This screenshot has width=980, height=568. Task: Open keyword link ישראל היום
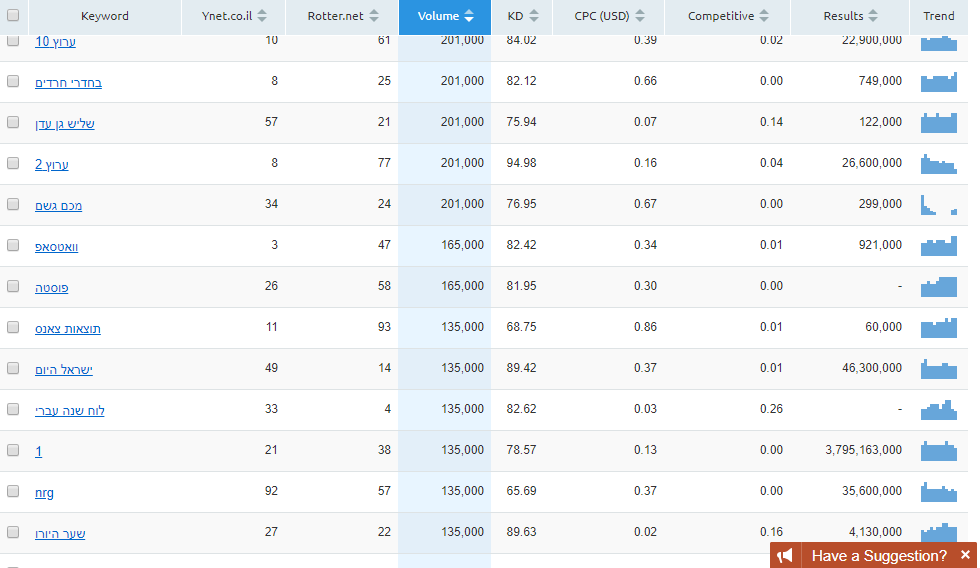(x=64, y=370)
